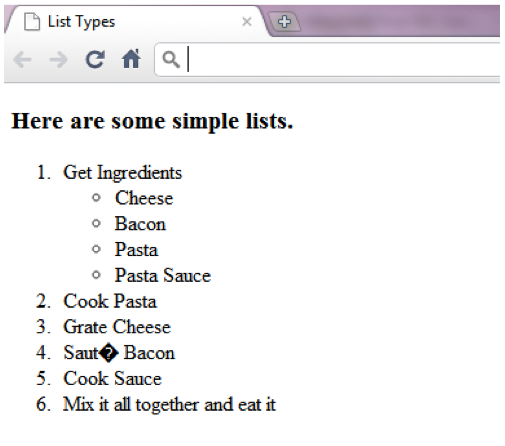Click the 'Bacon' bullet item
This screenshot has width=505, height=446.
pyautogui.click(x=140, y=224)
